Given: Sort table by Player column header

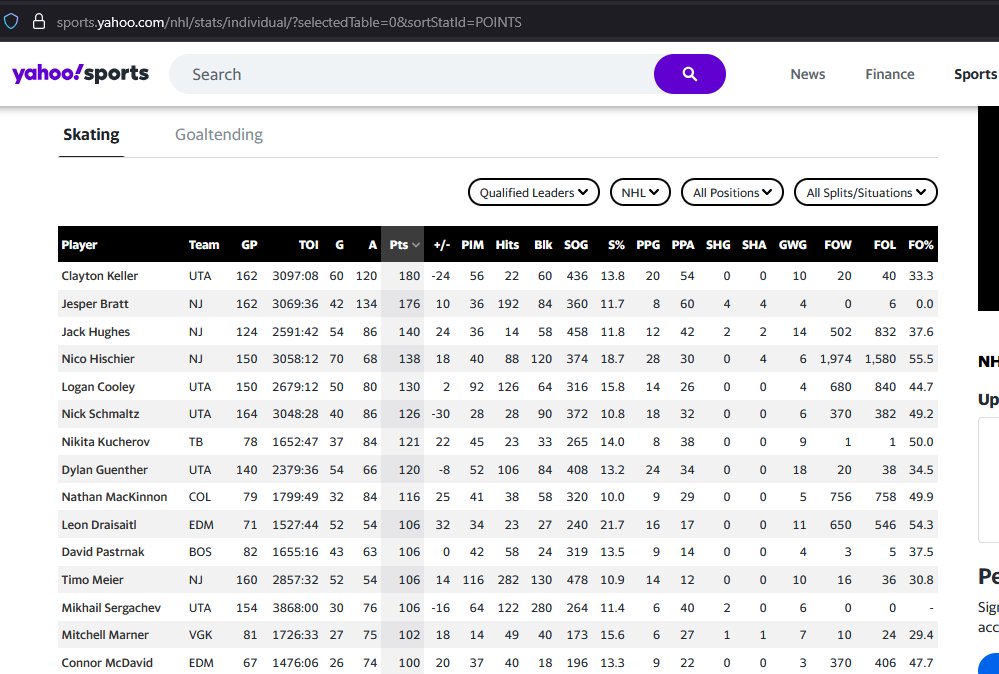Looking at the screenshot, I should pos(80,245).
